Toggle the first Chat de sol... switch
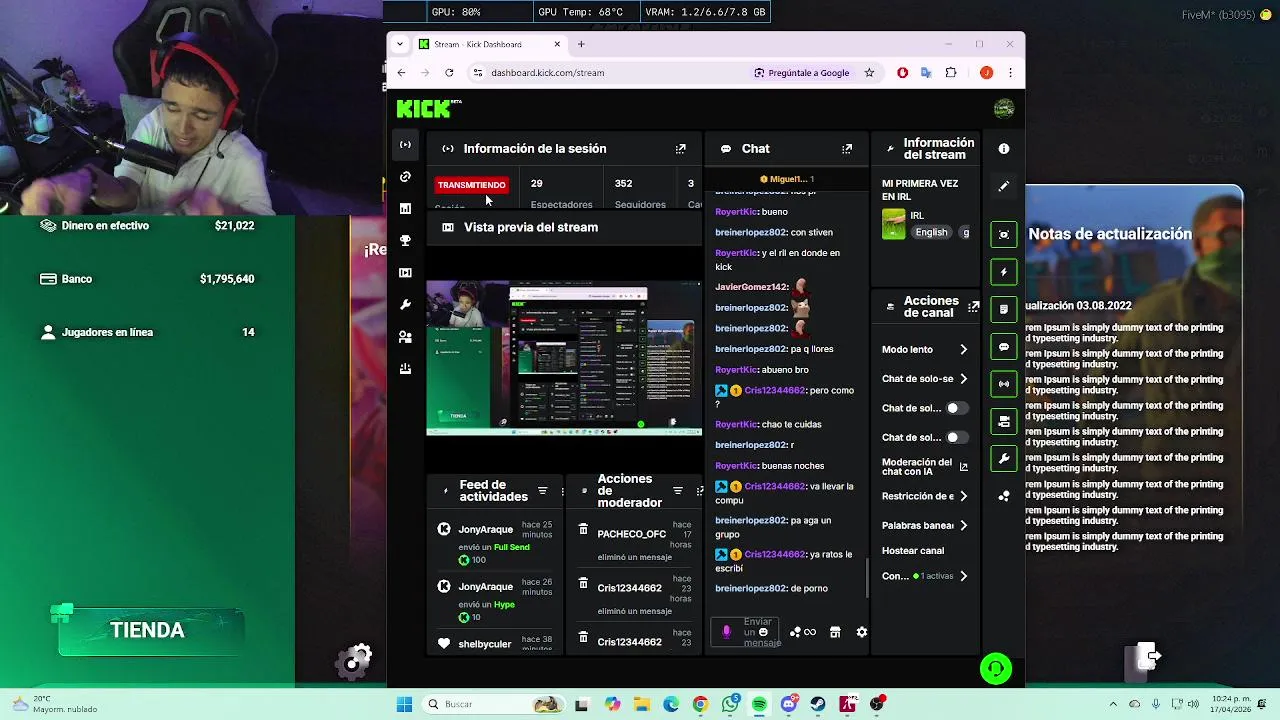This screenshot has height=720, width=1280. coord(956,408)
